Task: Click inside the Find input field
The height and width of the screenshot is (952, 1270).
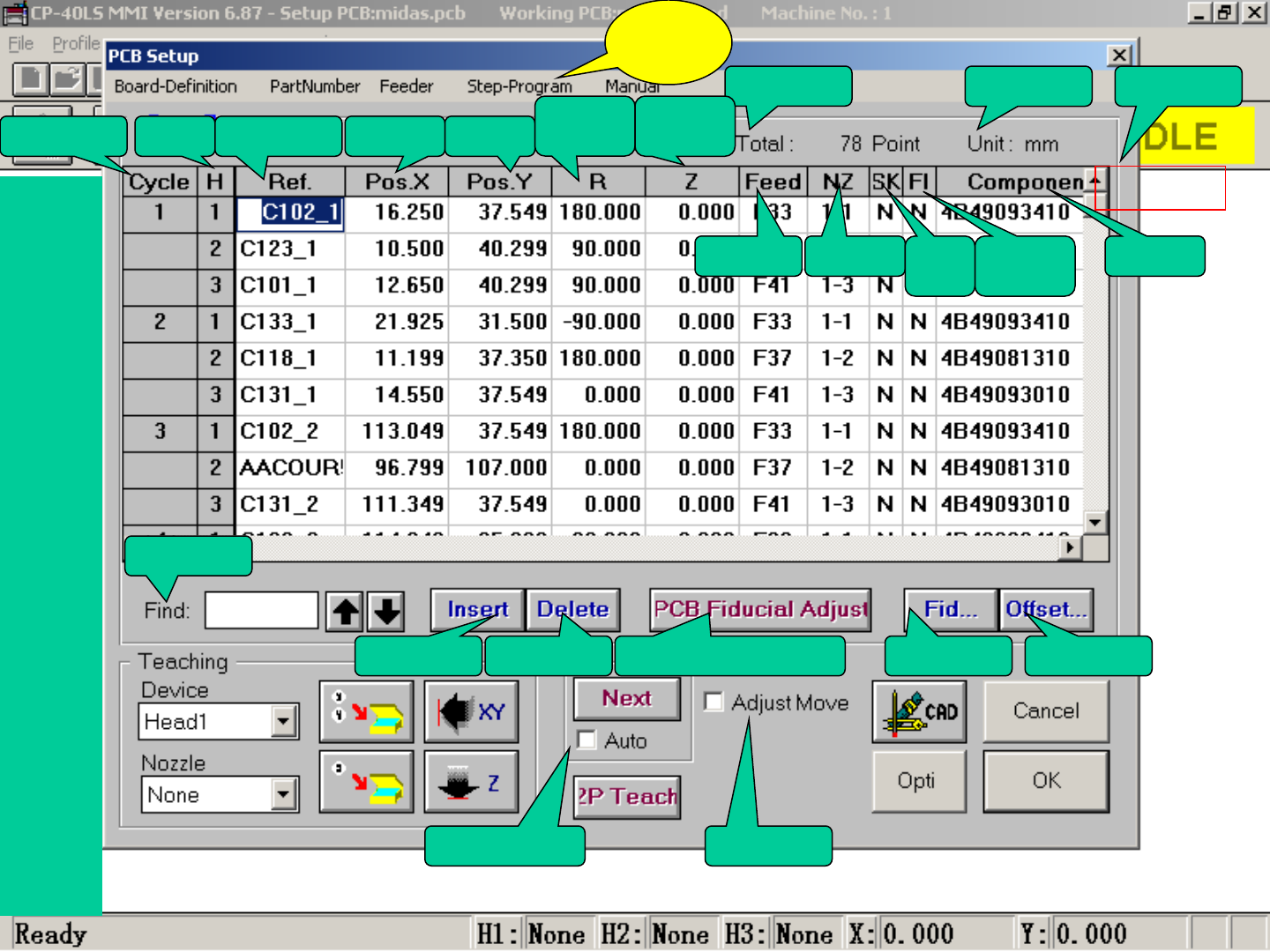Action: tap(261, 610)
